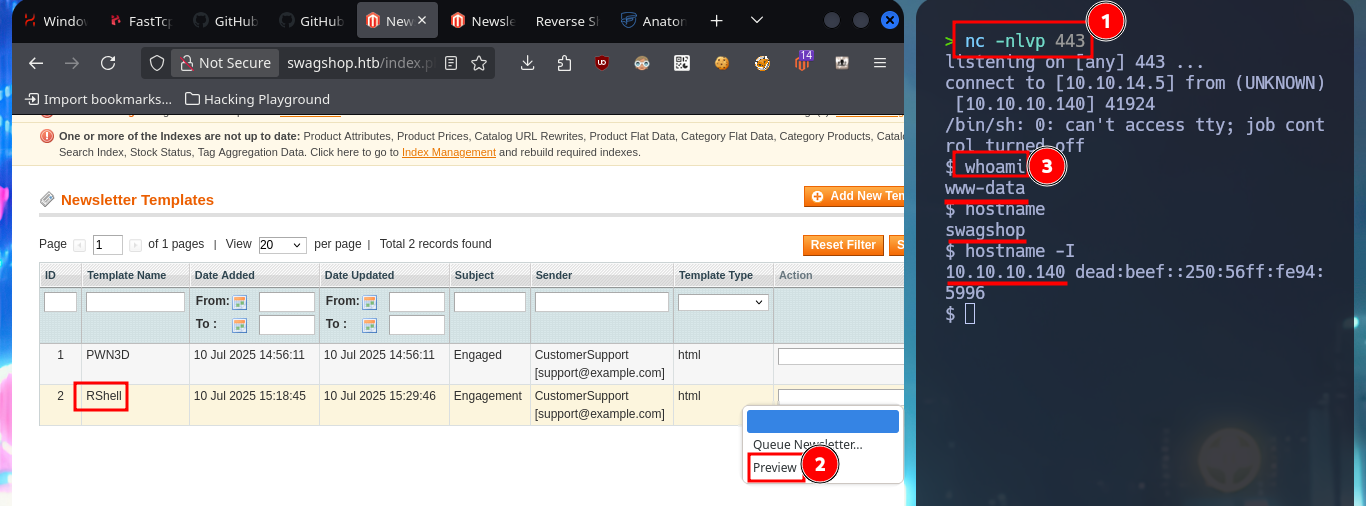The image size is (1366, 506).
Task: Switch to the first GitHub tab
Action: [x=227, y=21]
